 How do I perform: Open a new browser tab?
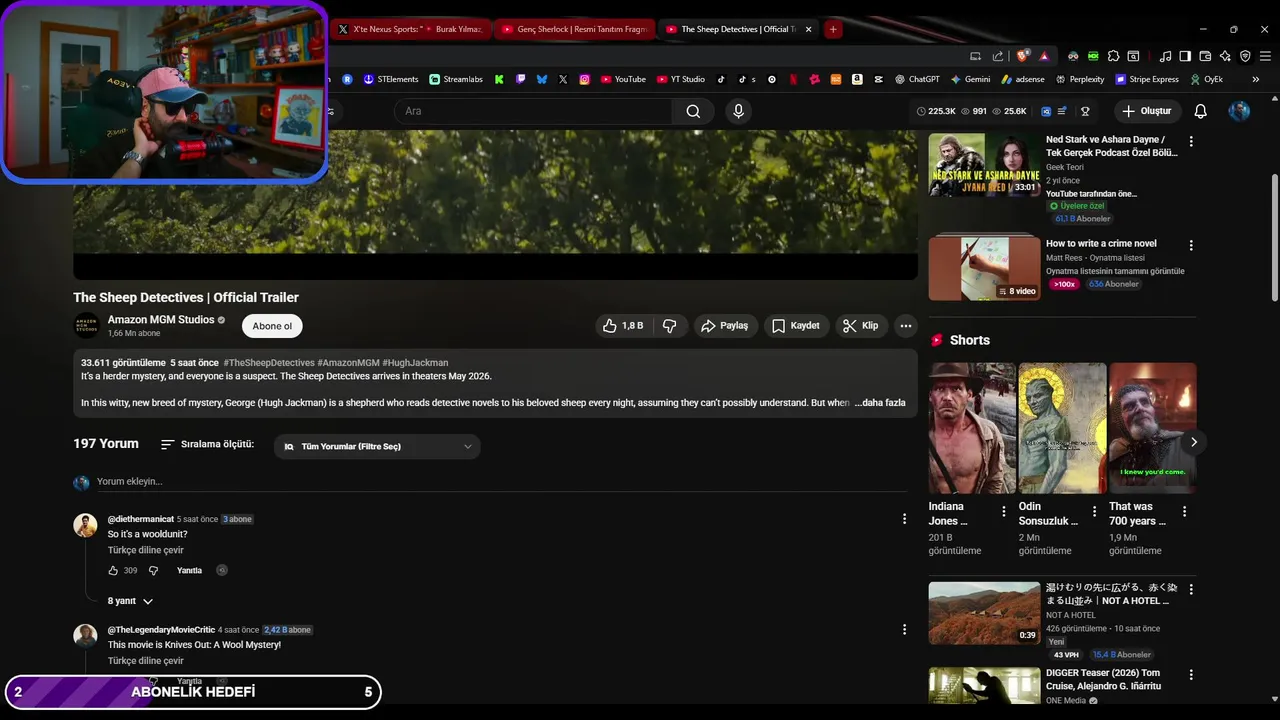tap(833, 29)
